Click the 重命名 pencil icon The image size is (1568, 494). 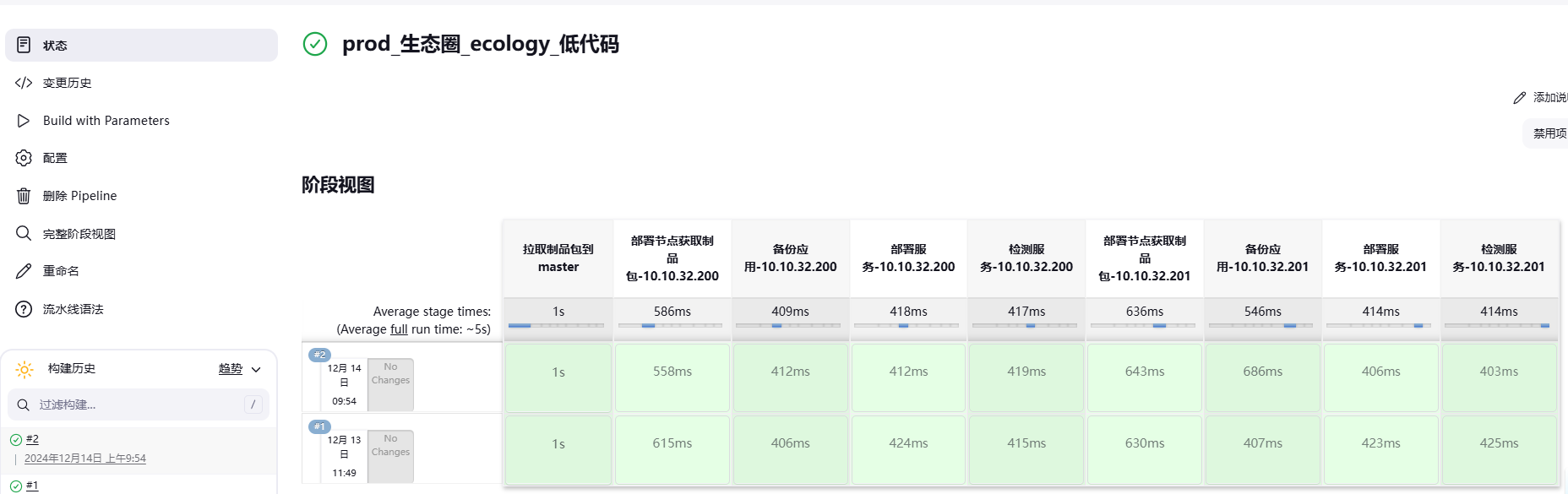[x=24, y=271]
